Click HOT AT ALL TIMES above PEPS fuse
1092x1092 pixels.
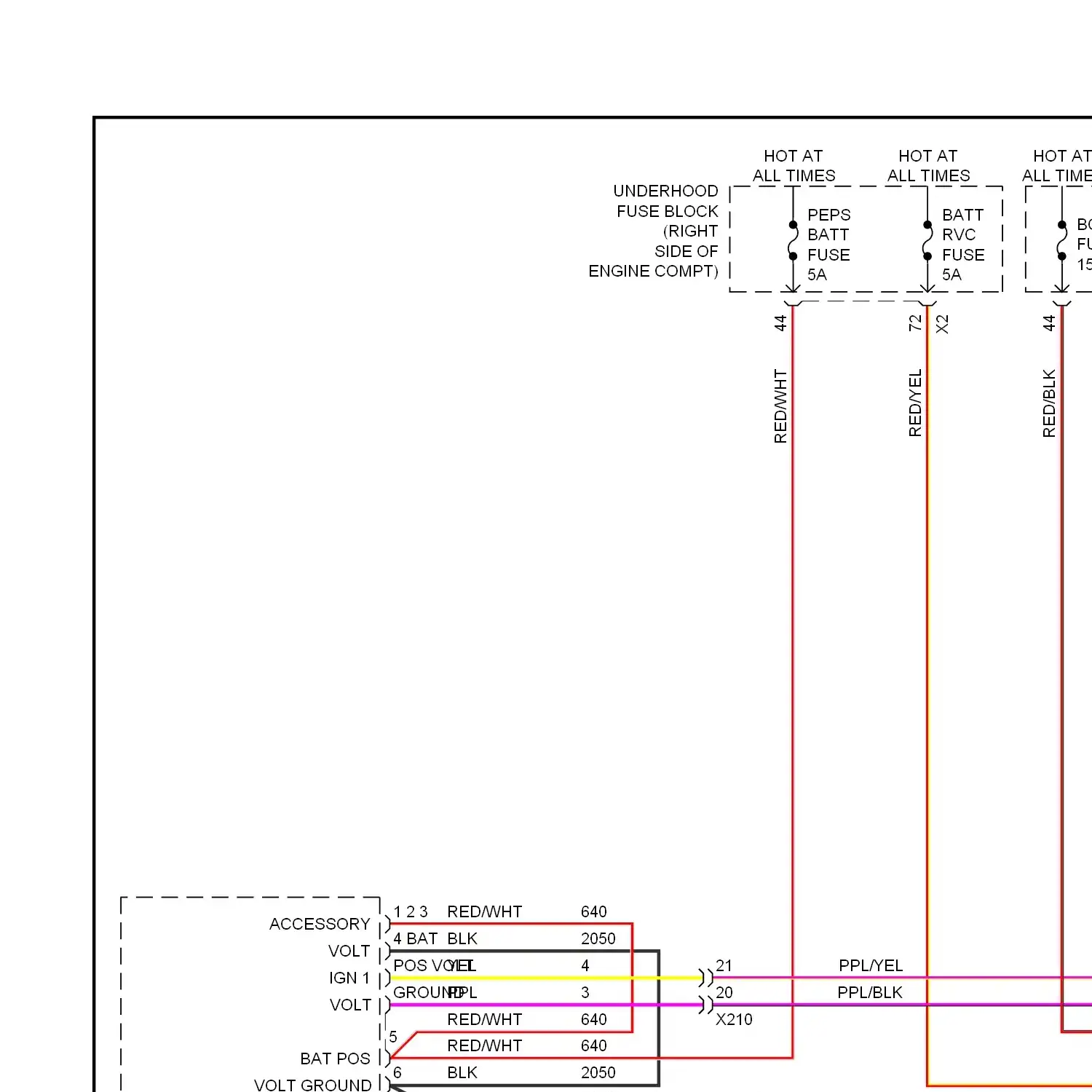pyautogui.click(x=794, y=166)
